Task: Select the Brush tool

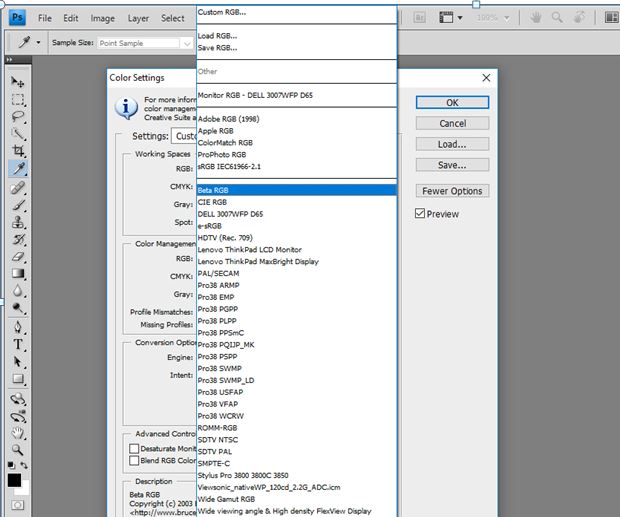Action: coord(17,205)
